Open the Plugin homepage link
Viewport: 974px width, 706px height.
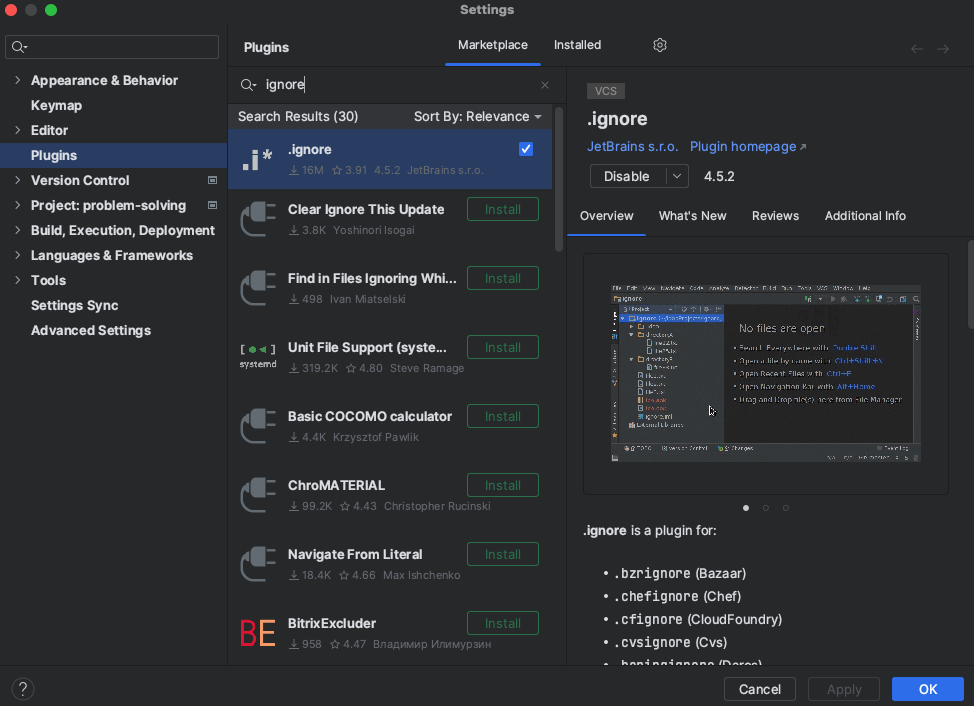click(x=748, y=147)
